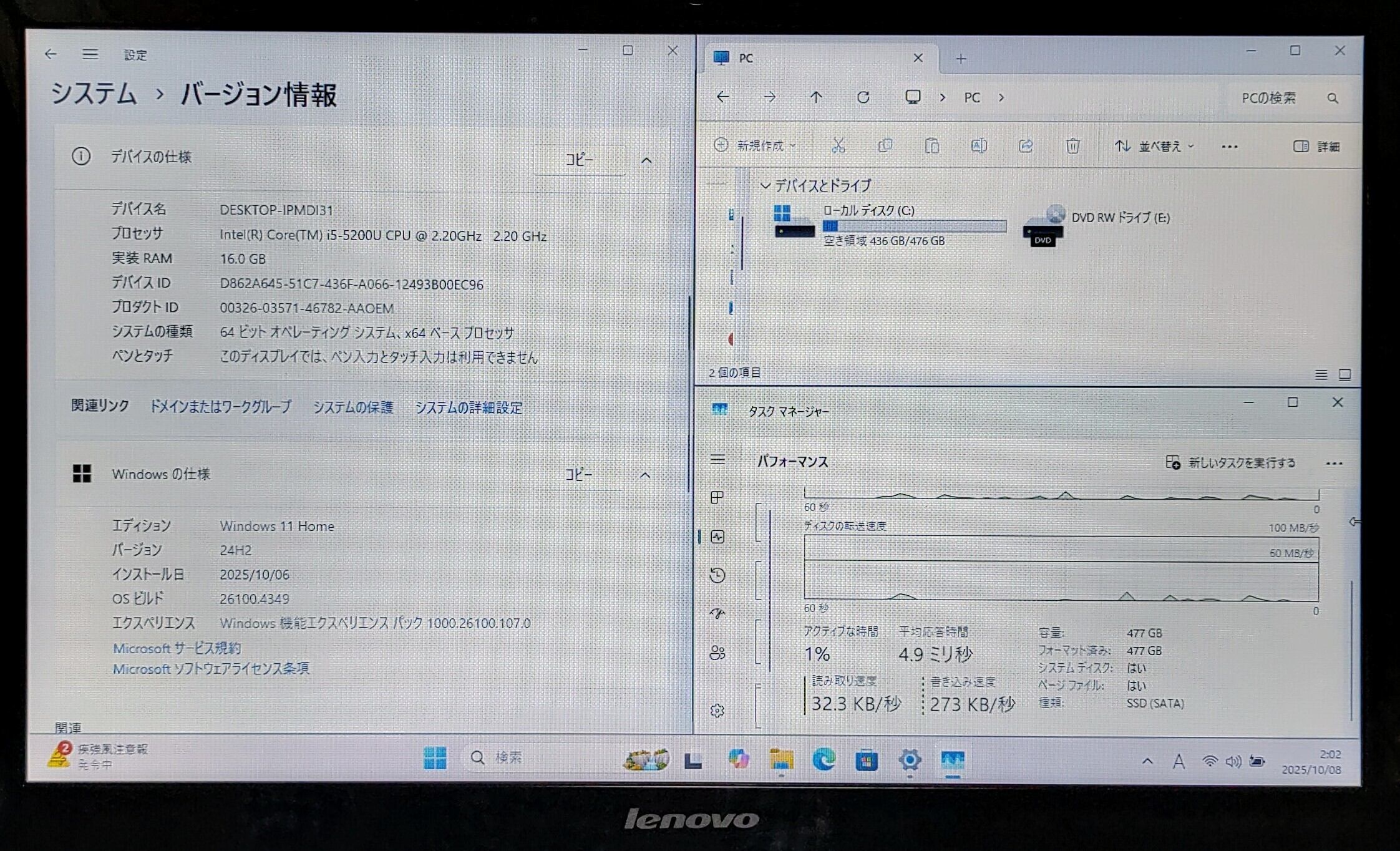The height and width of the screenshot is (851, 1400).
Task: Click the Rename icon in Explorer toolbar
Action: pos(978,146)
